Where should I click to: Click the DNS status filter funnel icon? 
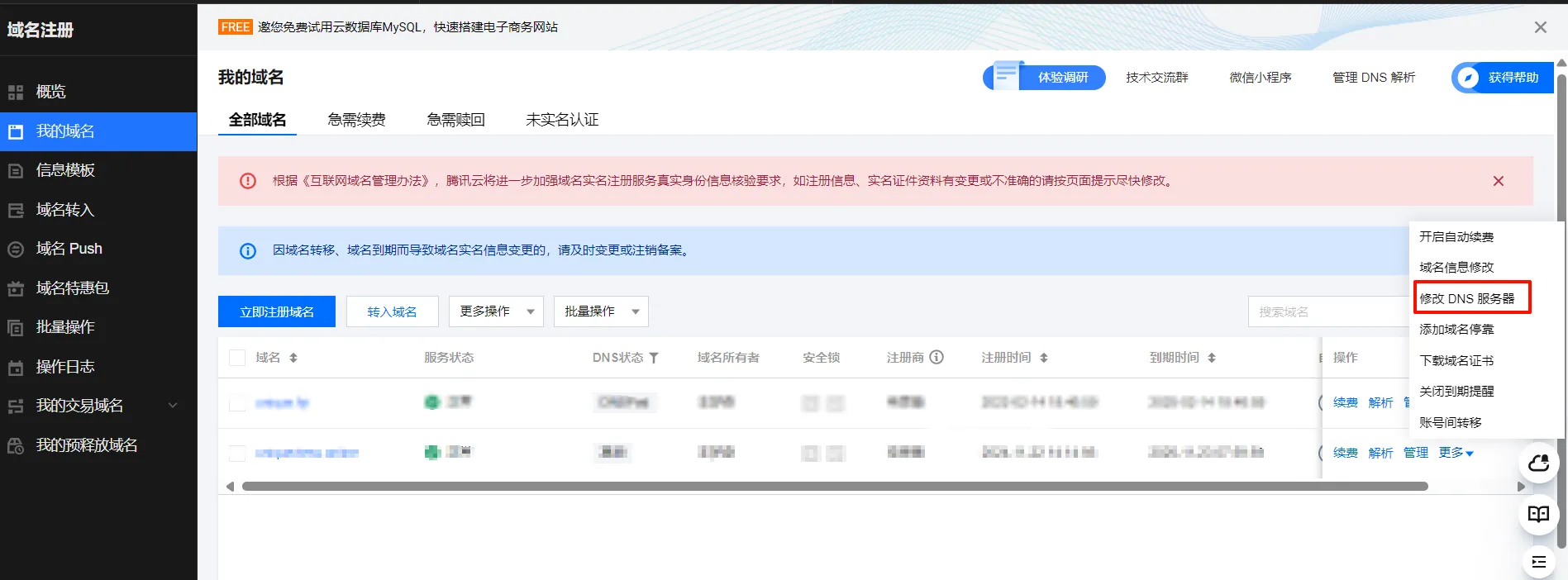click(654, 358)
